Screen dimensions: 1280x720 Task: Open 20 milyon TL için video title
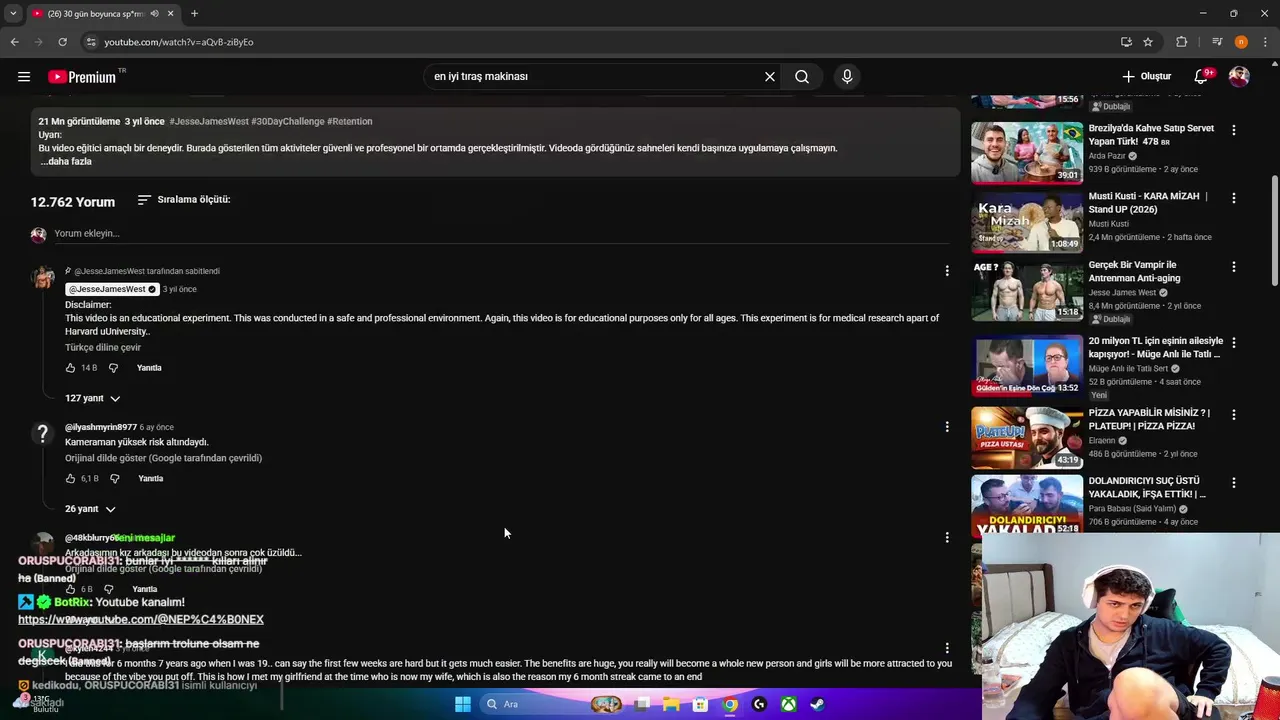point(1155,347)
